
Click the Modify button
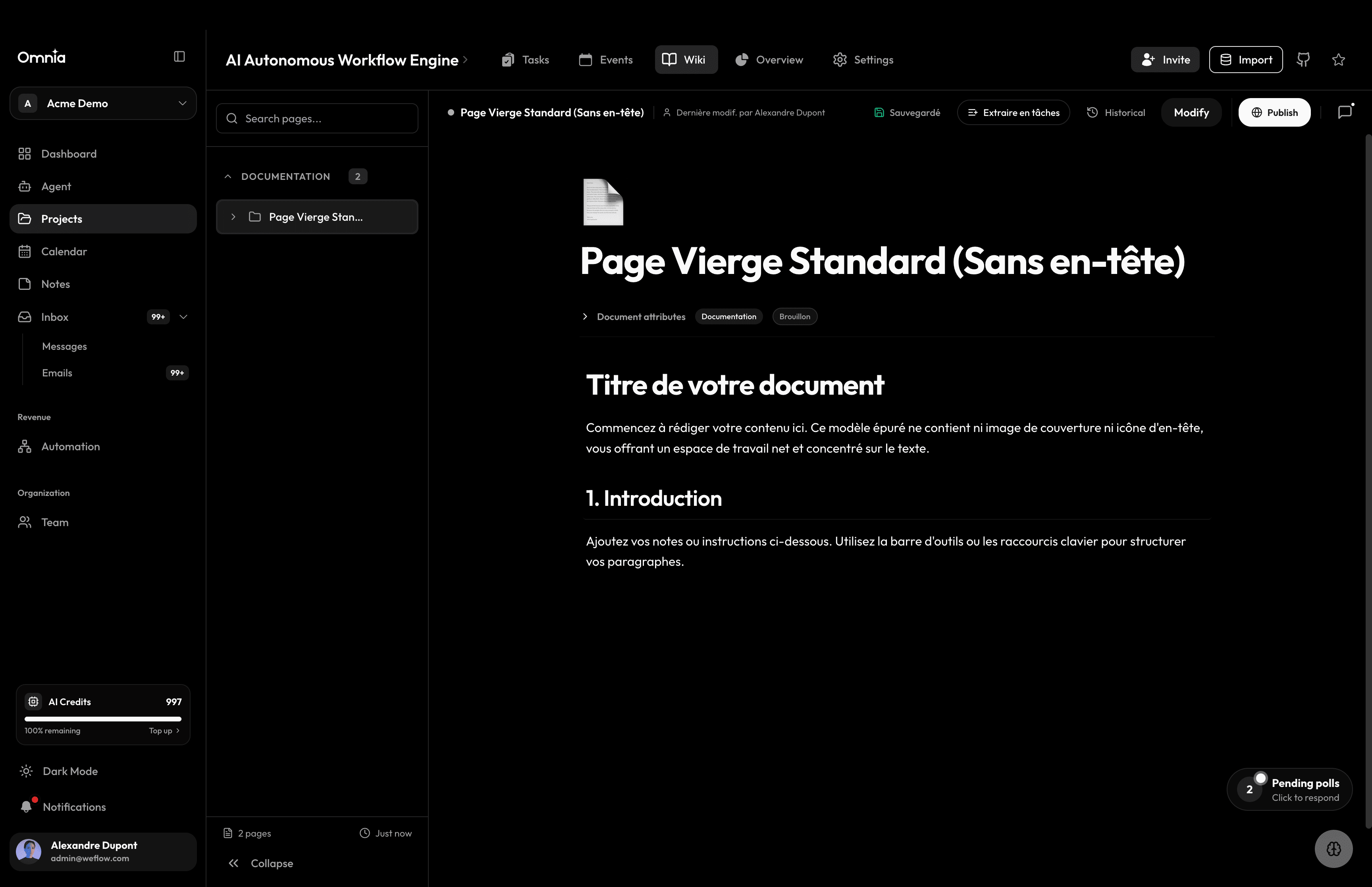(1191, 112)
